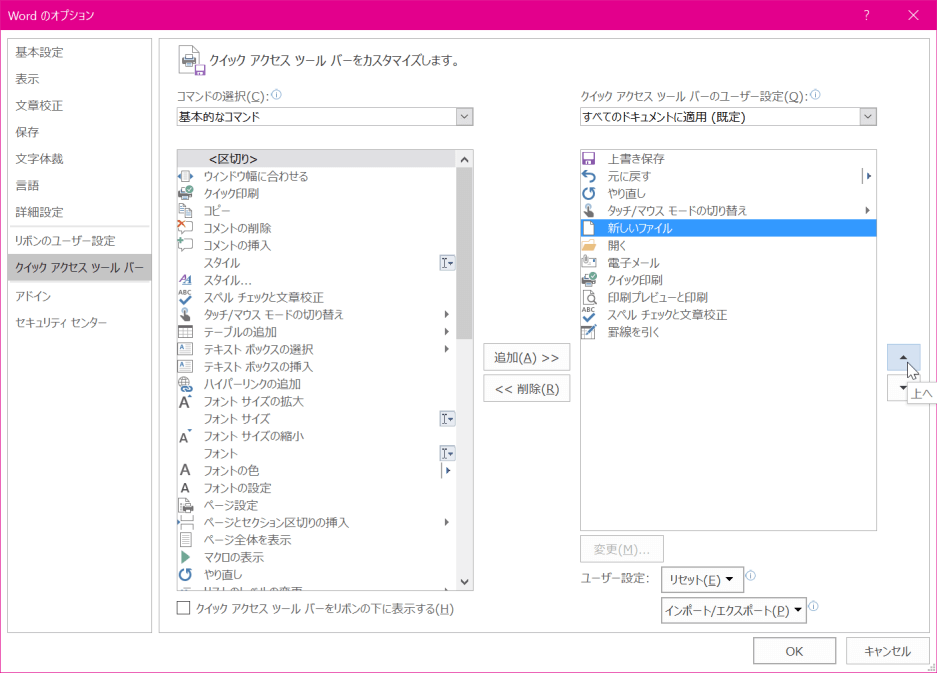
Task: Confirm with the OK button
Action: coord(794,651)
